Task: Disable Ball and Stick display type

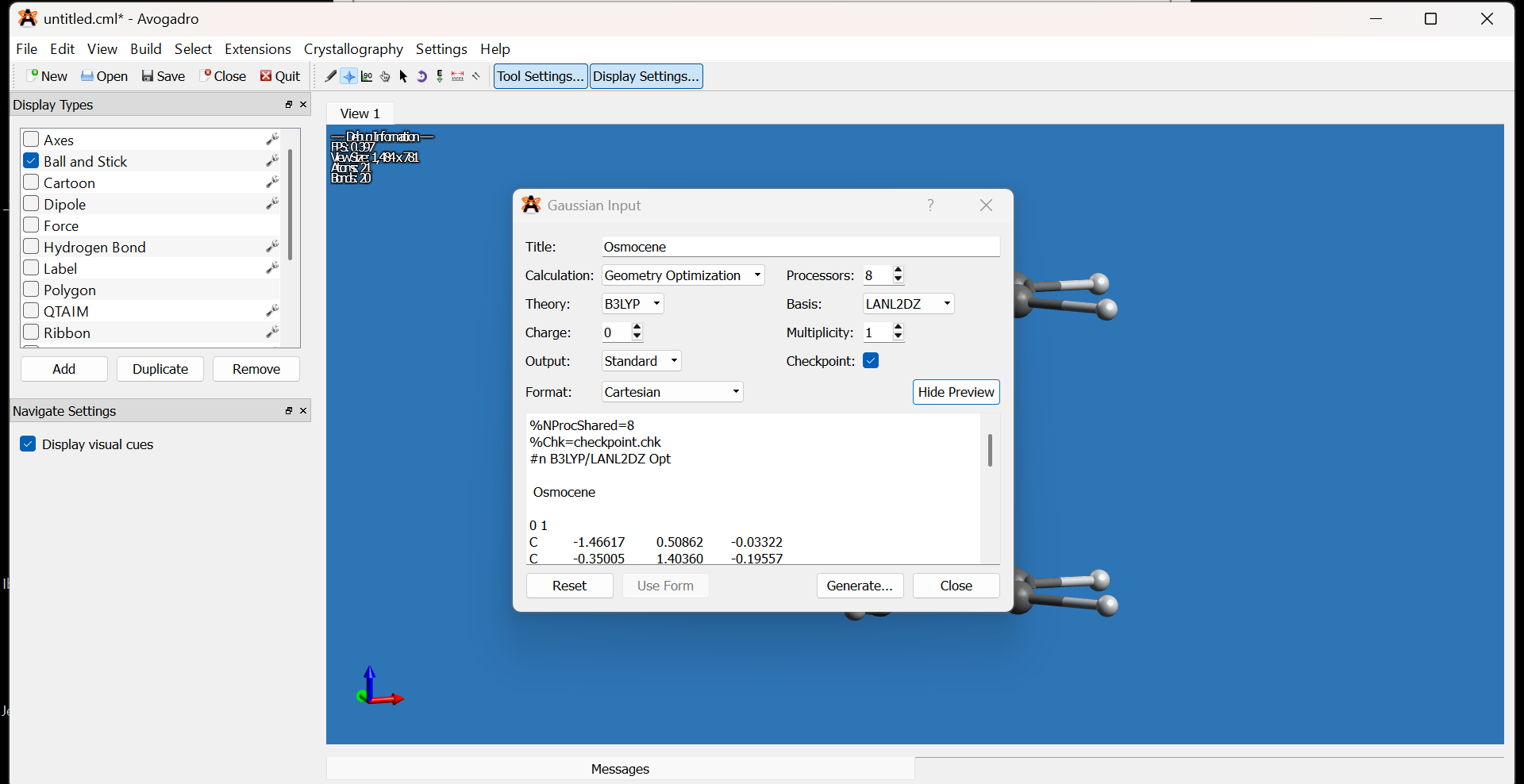Action: point(31,161)
